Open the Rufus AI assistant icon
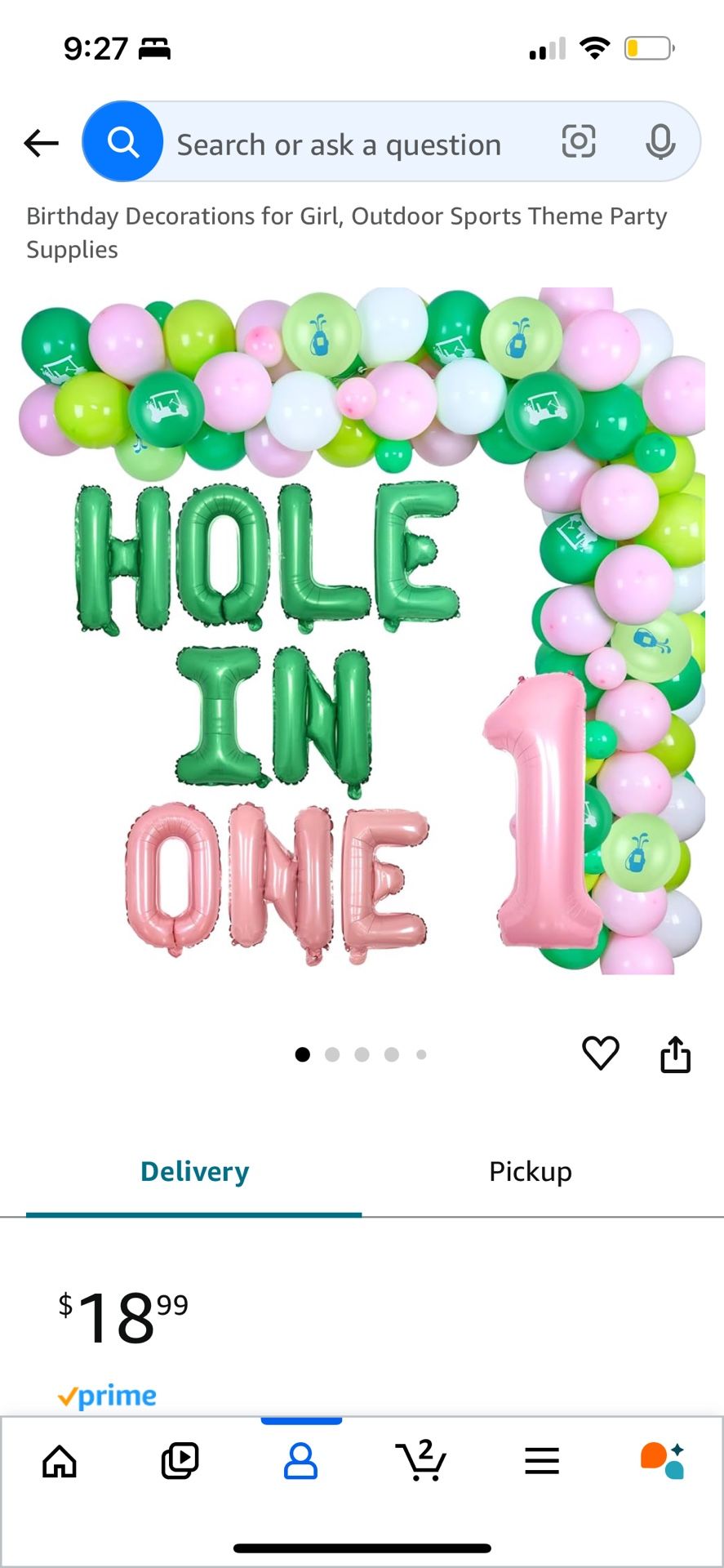 tap(662, 1461)
